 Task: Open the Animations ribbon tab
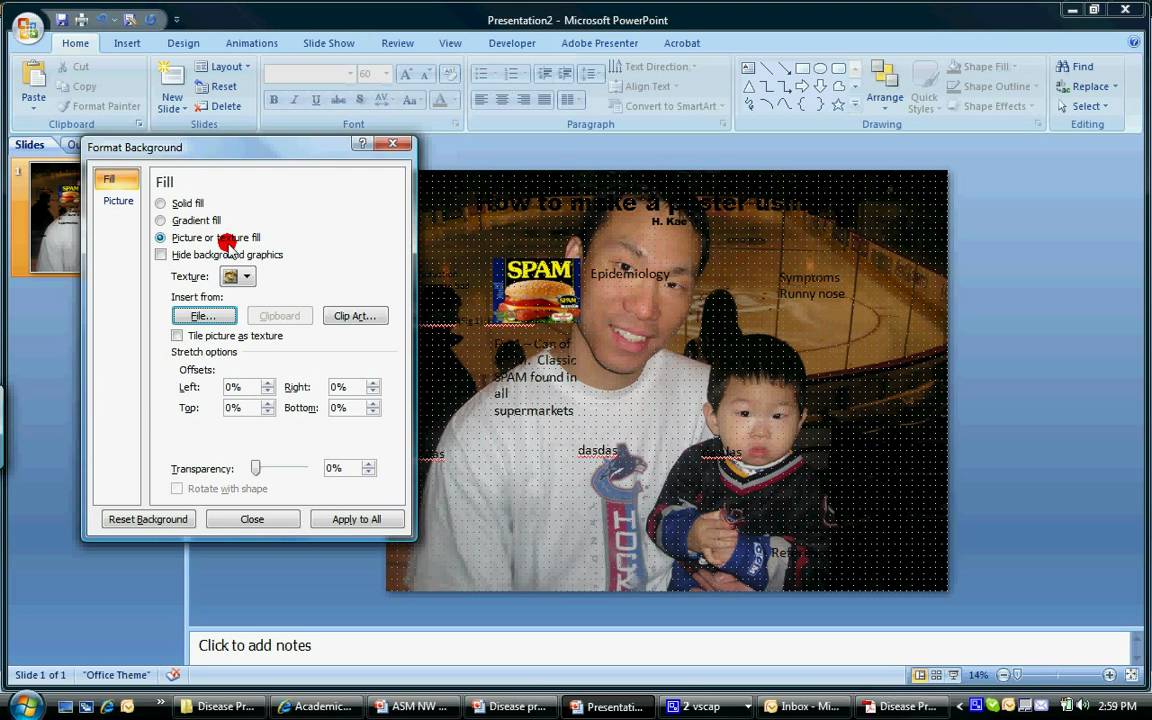pyautogui.click(x=251, y=43)
